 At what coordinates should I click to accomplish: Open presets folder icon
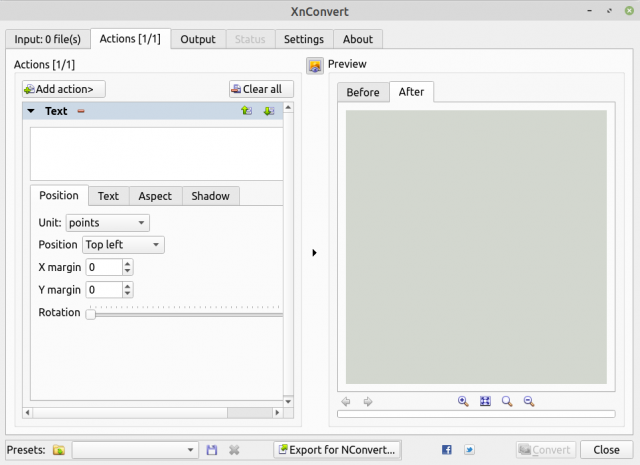click(x=59, y=450)
